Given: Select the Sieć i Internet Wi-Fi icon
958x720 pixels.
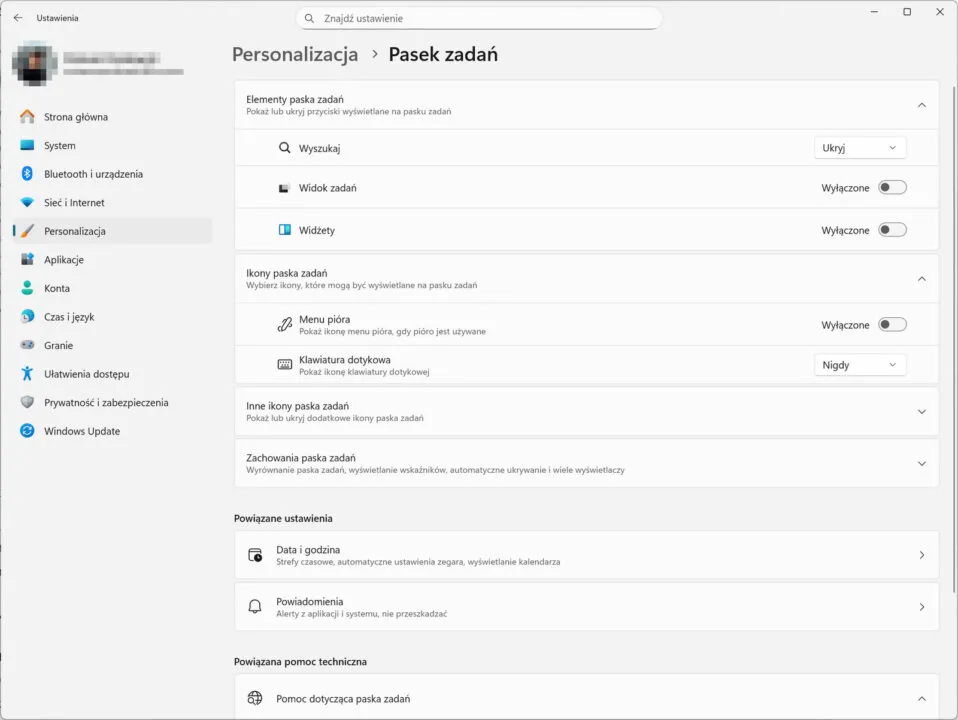Looking at the screenshot, I should [27, 203].
